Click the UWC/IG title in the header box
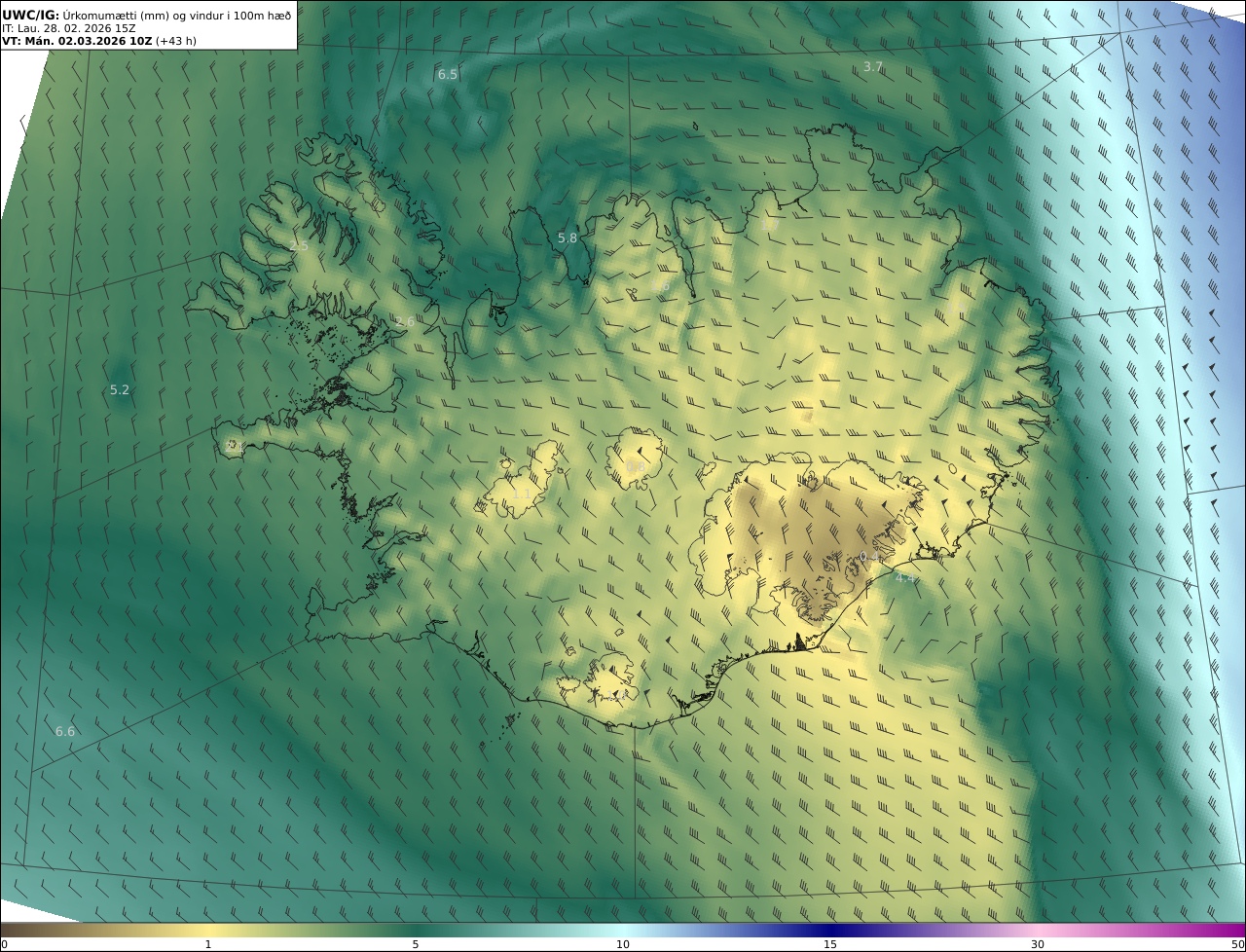 pyautogui.click(x=30, y=15)
